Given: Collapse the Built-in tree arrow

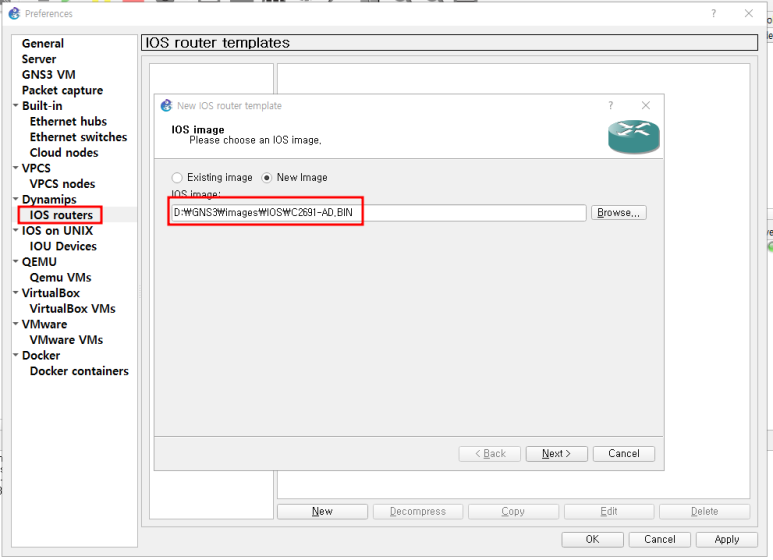Looking at the screenshot, I should (16, 105).
